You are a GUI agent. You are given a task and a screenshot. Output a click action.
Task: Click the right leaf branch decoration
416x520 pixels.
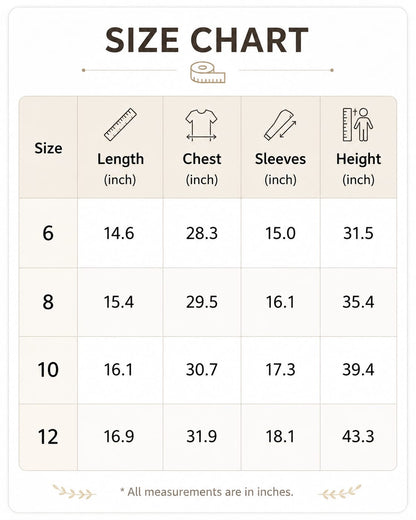click(x=339, y=492)
